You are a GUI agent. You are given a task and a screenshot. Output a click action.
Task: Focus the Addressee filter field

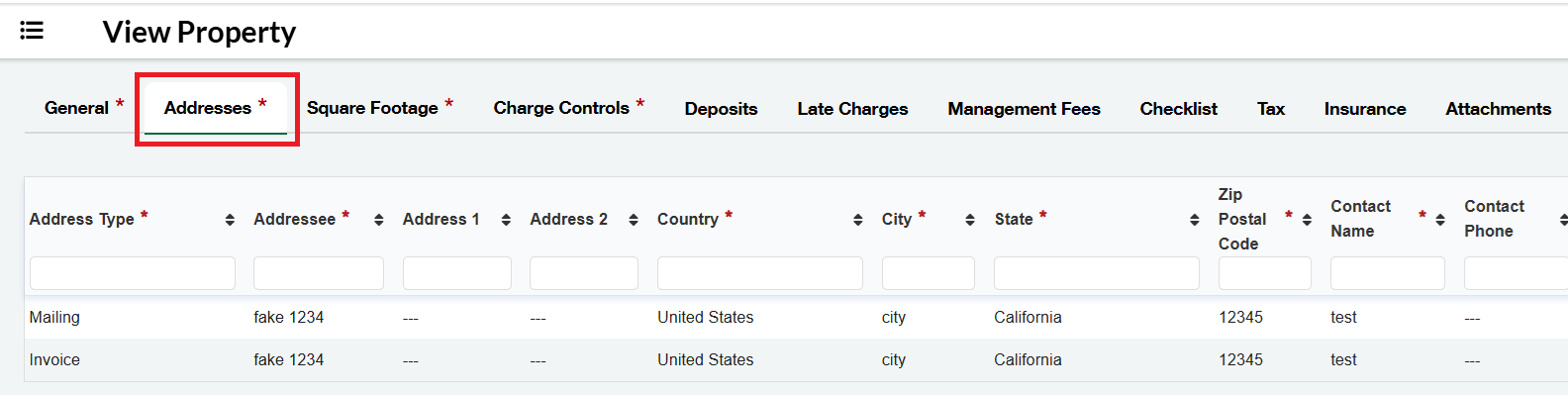(319, 273)
